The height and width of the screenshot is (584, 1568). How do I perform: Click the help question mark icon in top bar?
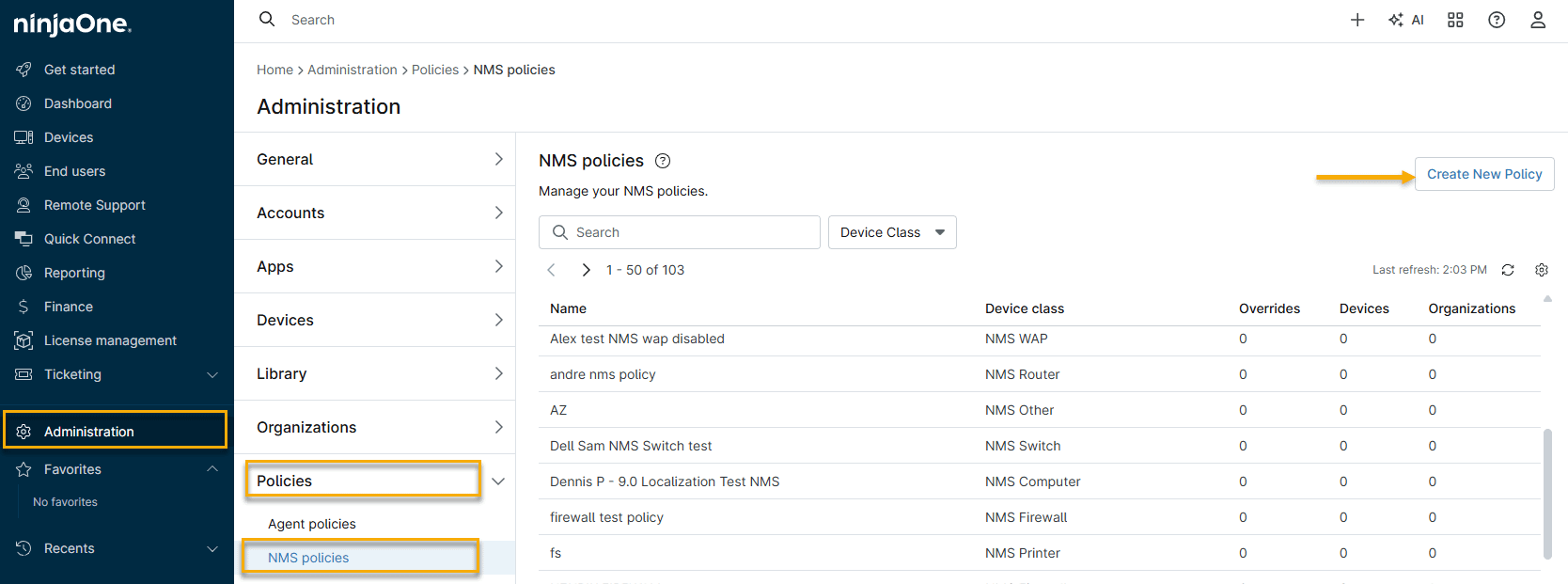1497,20
